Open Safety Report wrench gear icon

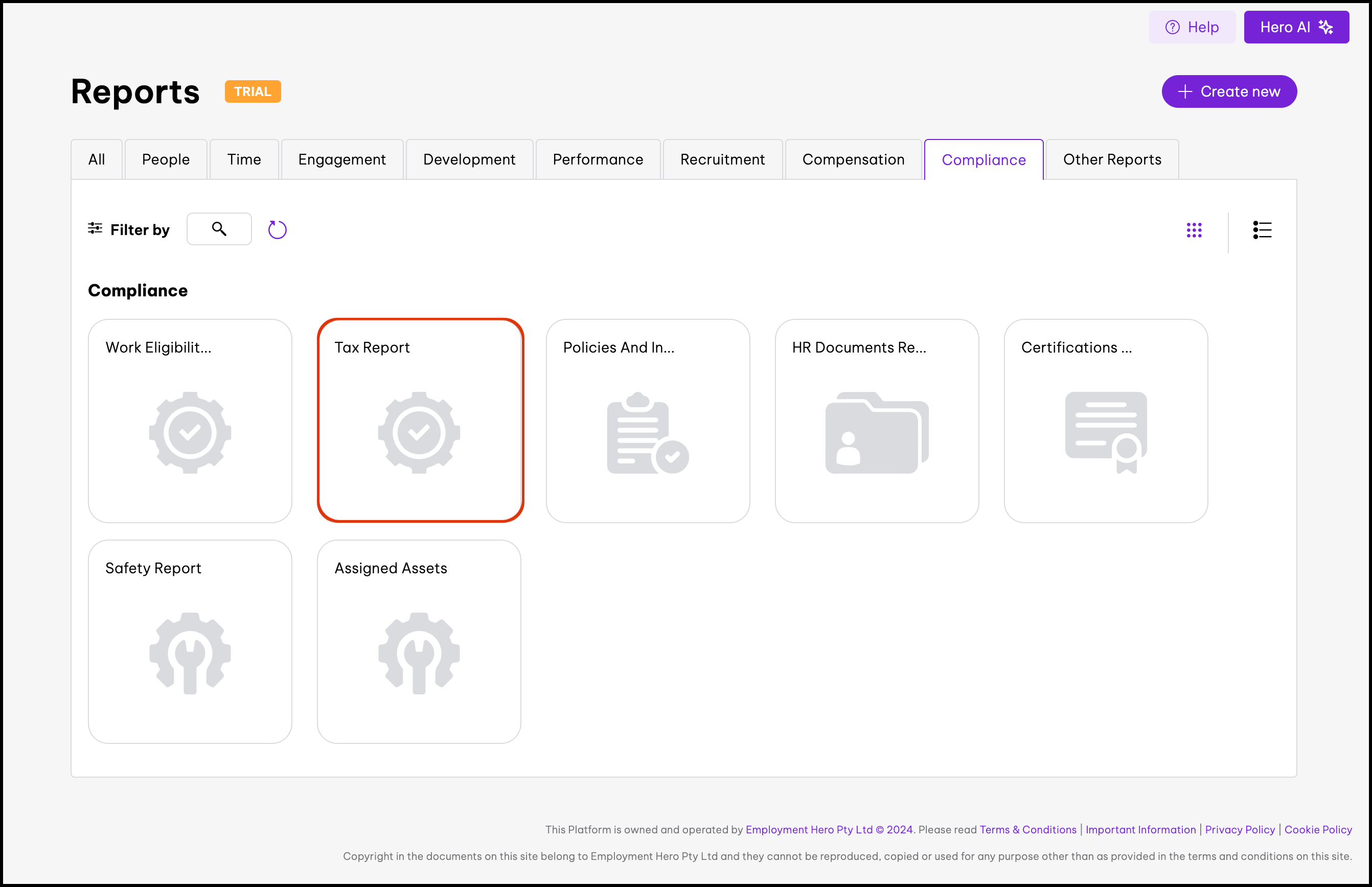pos(190,653)
